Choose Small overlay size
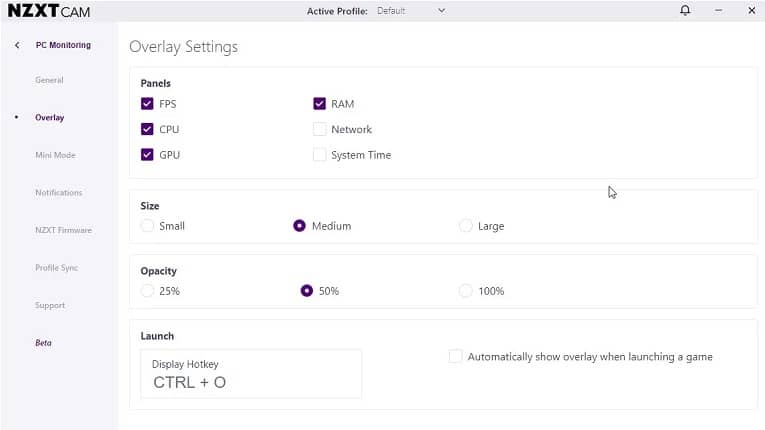The height and width of the screenshot is (430, 765). coord(147,225)
